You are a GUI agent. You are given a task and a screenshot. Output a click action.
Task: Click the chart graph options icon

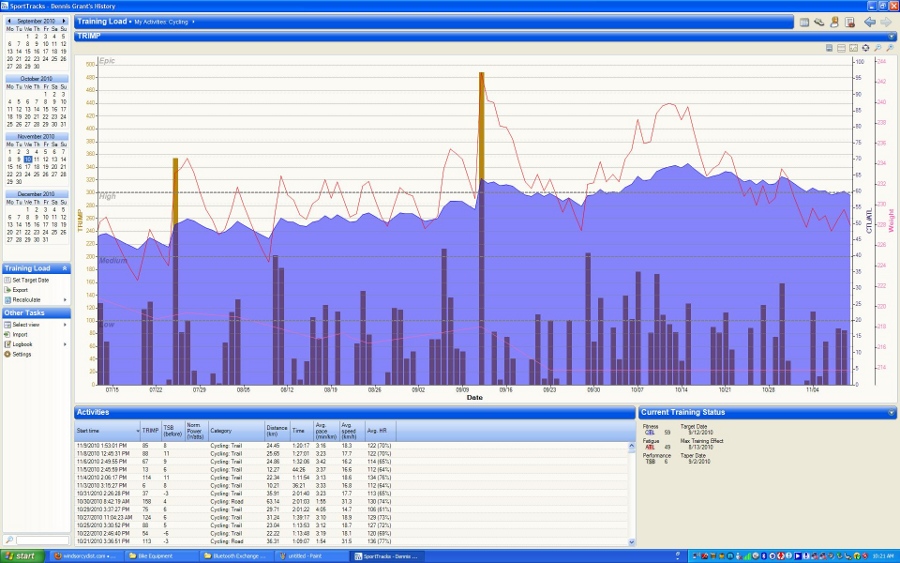tap(854, 48)
